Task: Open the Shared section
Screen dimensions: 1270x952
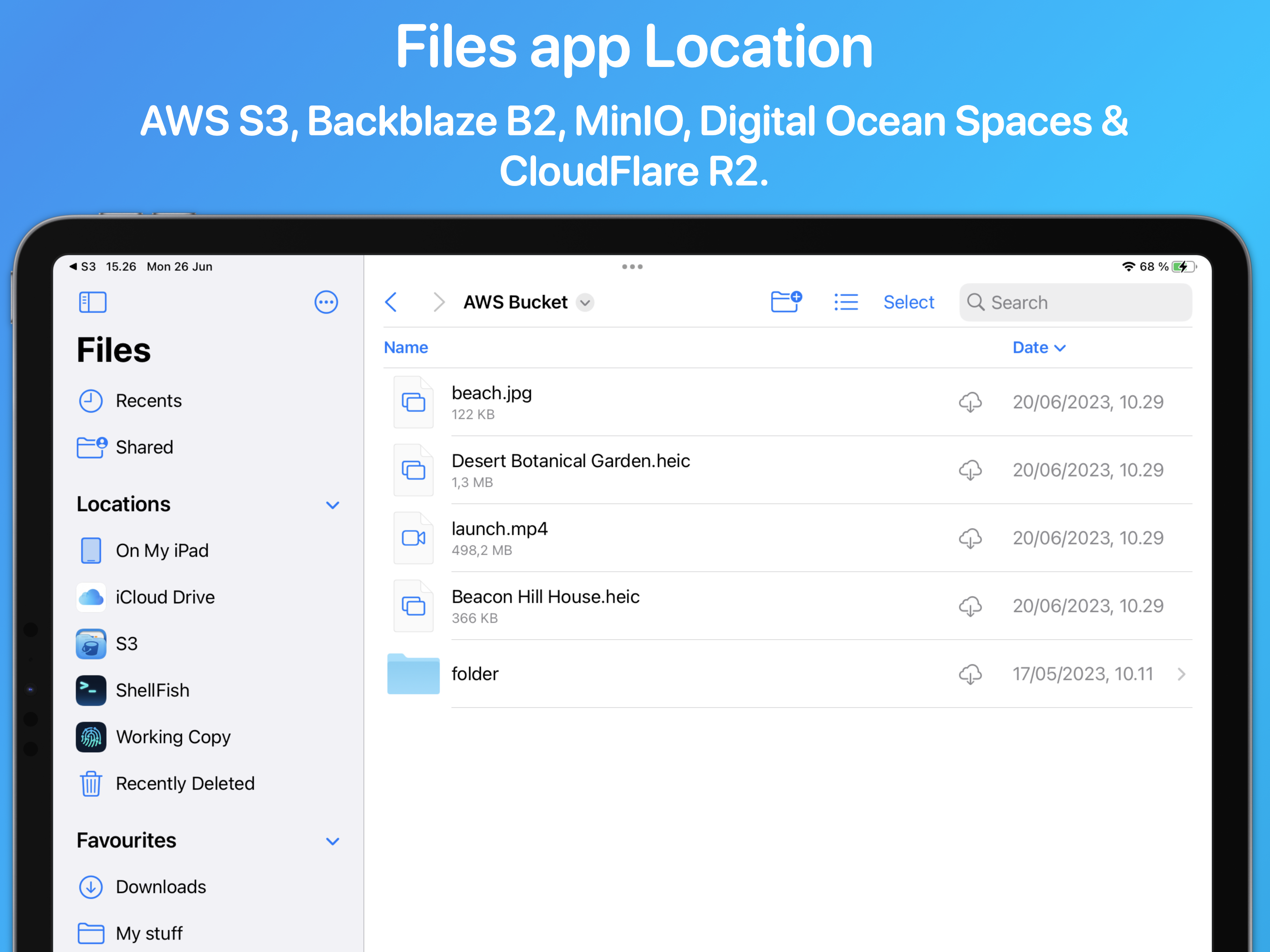Action: [144, 447]
